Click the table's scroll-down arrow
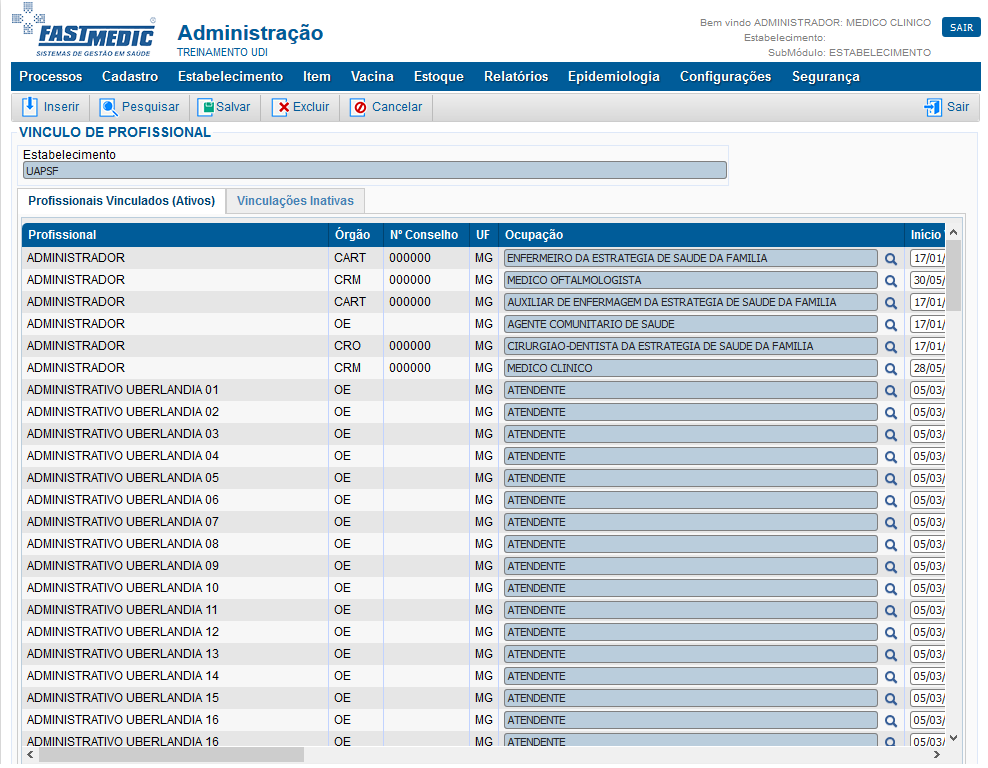 953,738
